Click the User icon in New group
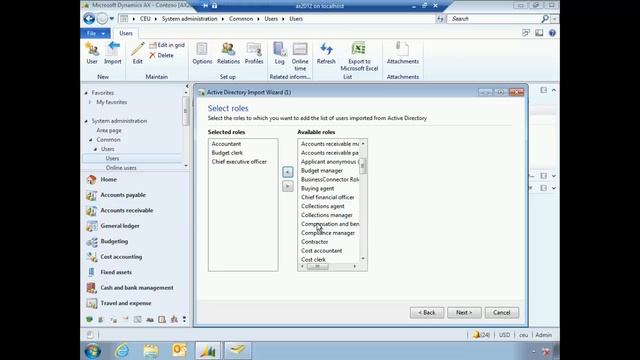This screenshot has width=640, height=360. pos(92,53)
